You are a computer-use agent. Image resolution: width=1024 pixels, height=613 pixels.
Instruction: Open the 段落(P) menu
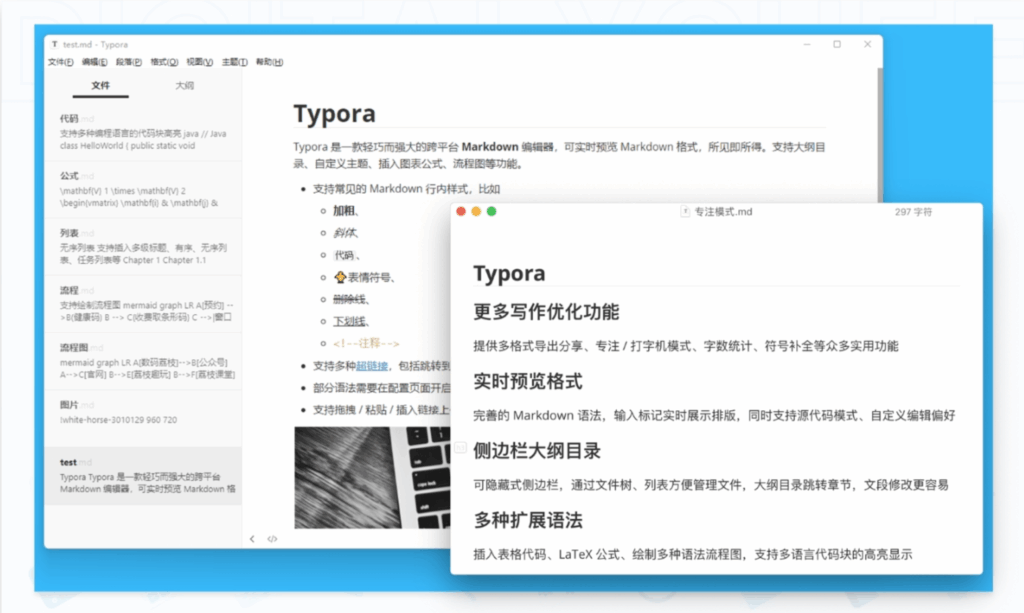(x=129, y=62)
